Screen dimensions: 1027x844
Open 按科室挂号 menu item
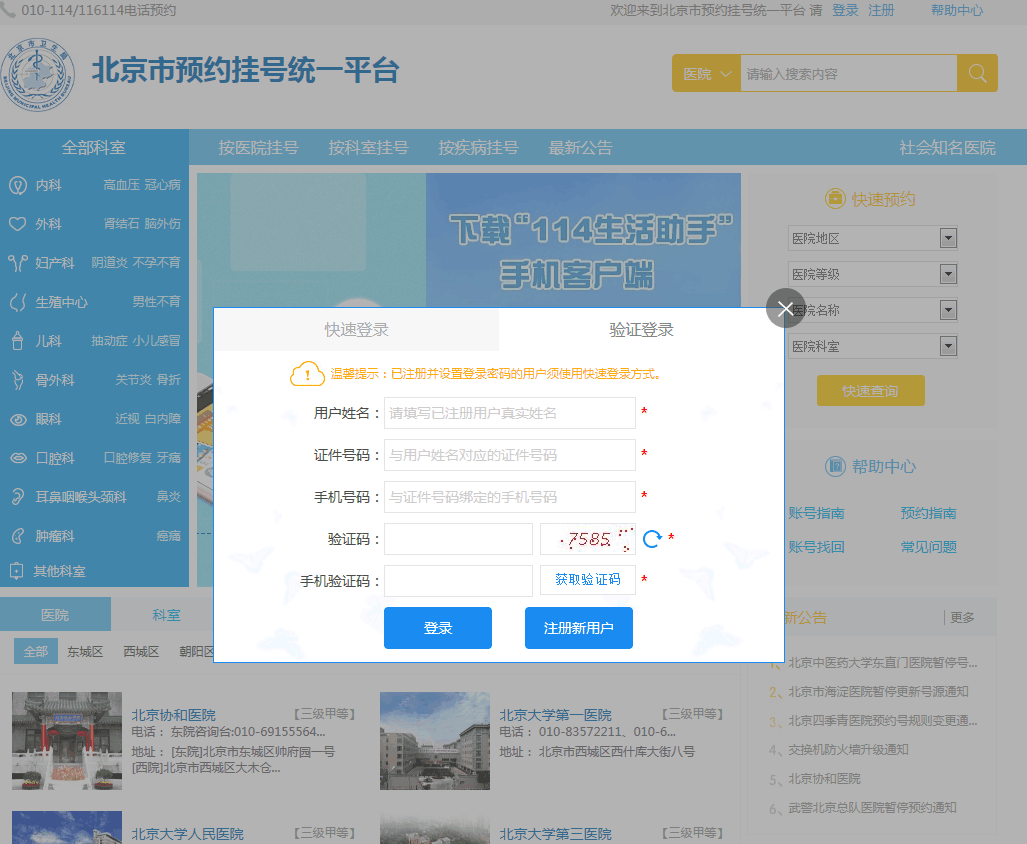pyautogui.click(x=368, y=147)
